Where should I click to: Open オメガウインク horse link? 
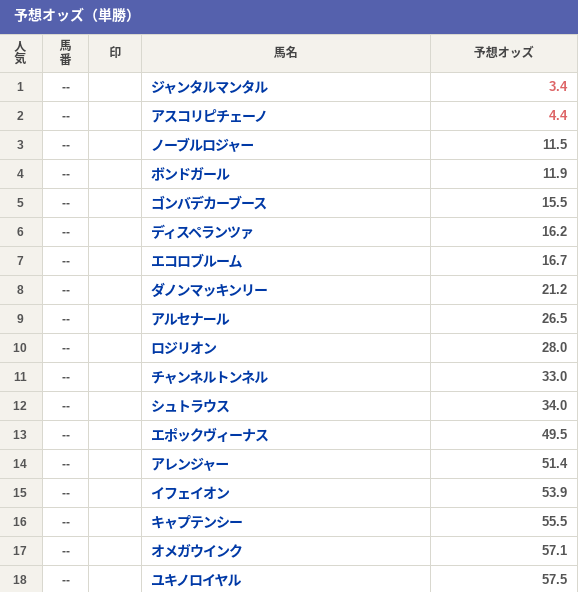coord(197,551)
